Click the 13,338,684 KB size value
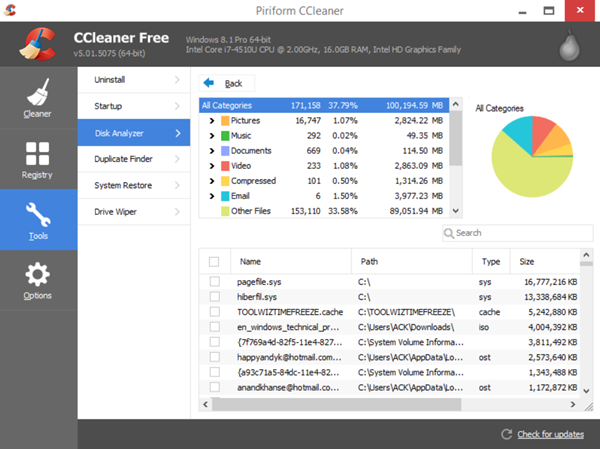 click(x=551, y=297)
